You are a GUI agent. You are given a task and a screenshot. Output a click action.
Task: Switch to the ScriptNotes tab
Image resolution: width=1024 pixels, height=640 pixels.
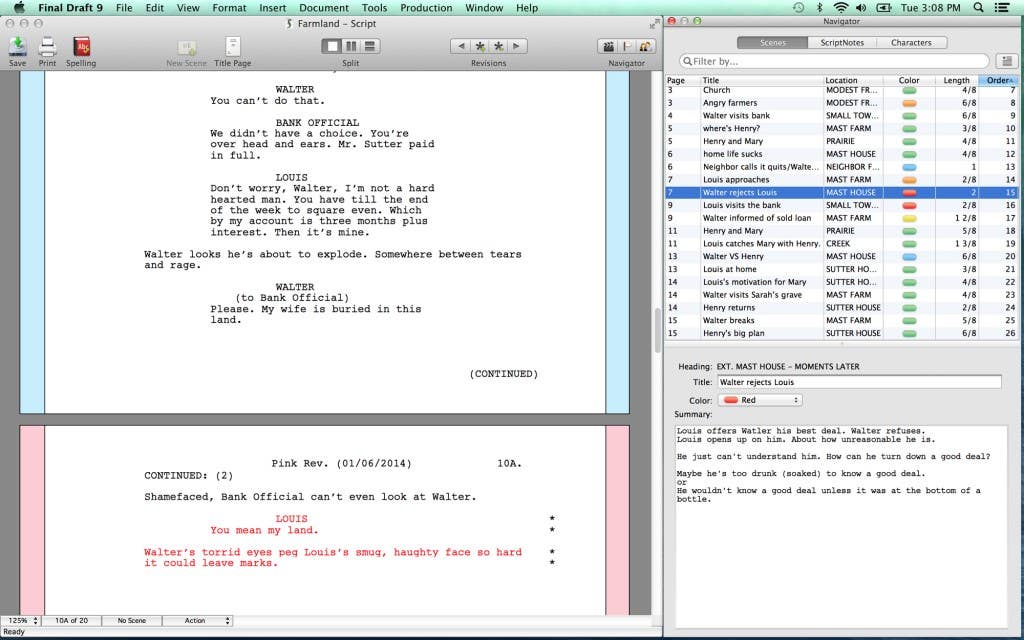(841, 42)
